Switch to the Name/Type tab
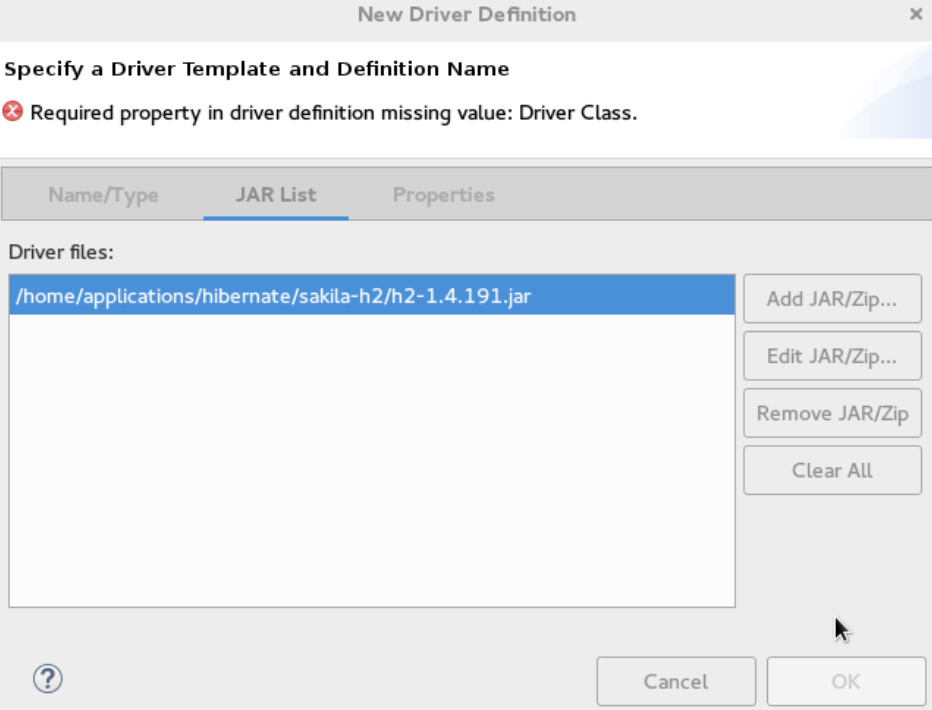The image size is (932, 710). point(103,195)
